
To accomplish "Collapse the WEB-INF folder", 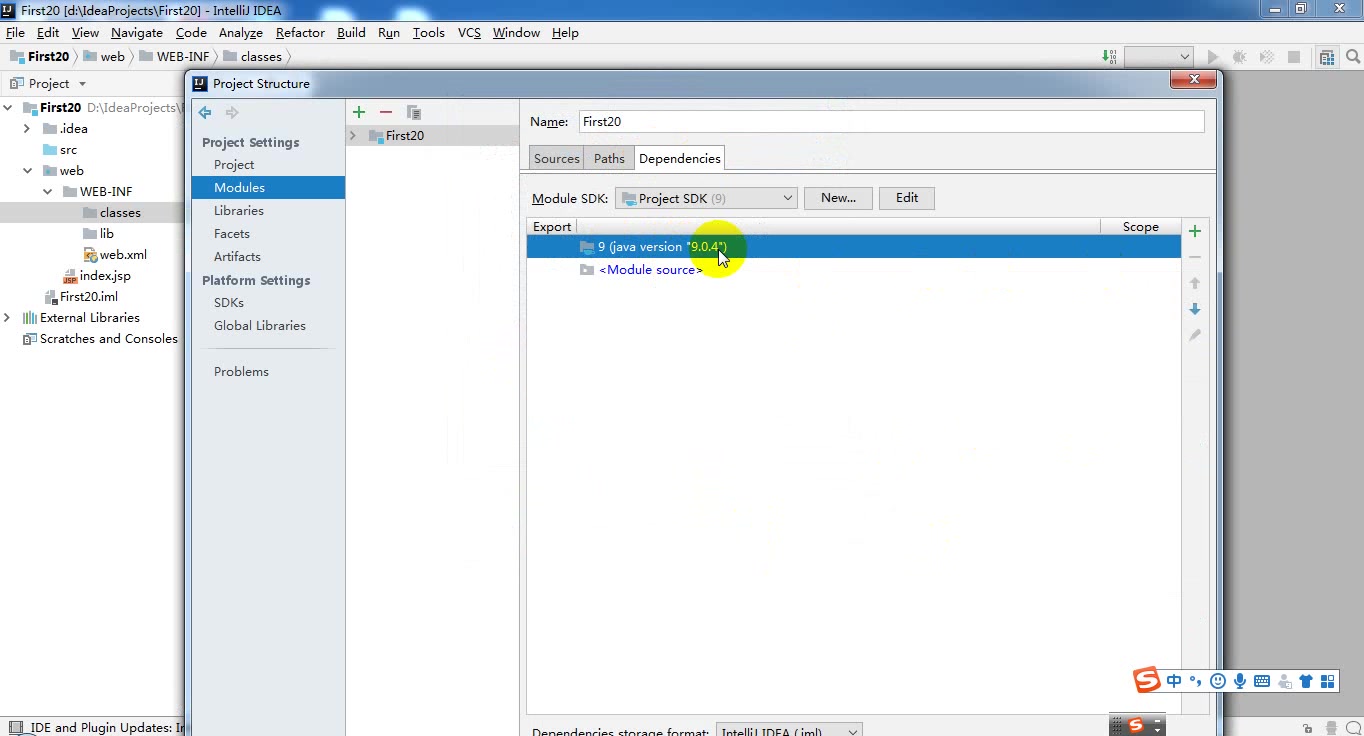I will (x=47, y=192).
